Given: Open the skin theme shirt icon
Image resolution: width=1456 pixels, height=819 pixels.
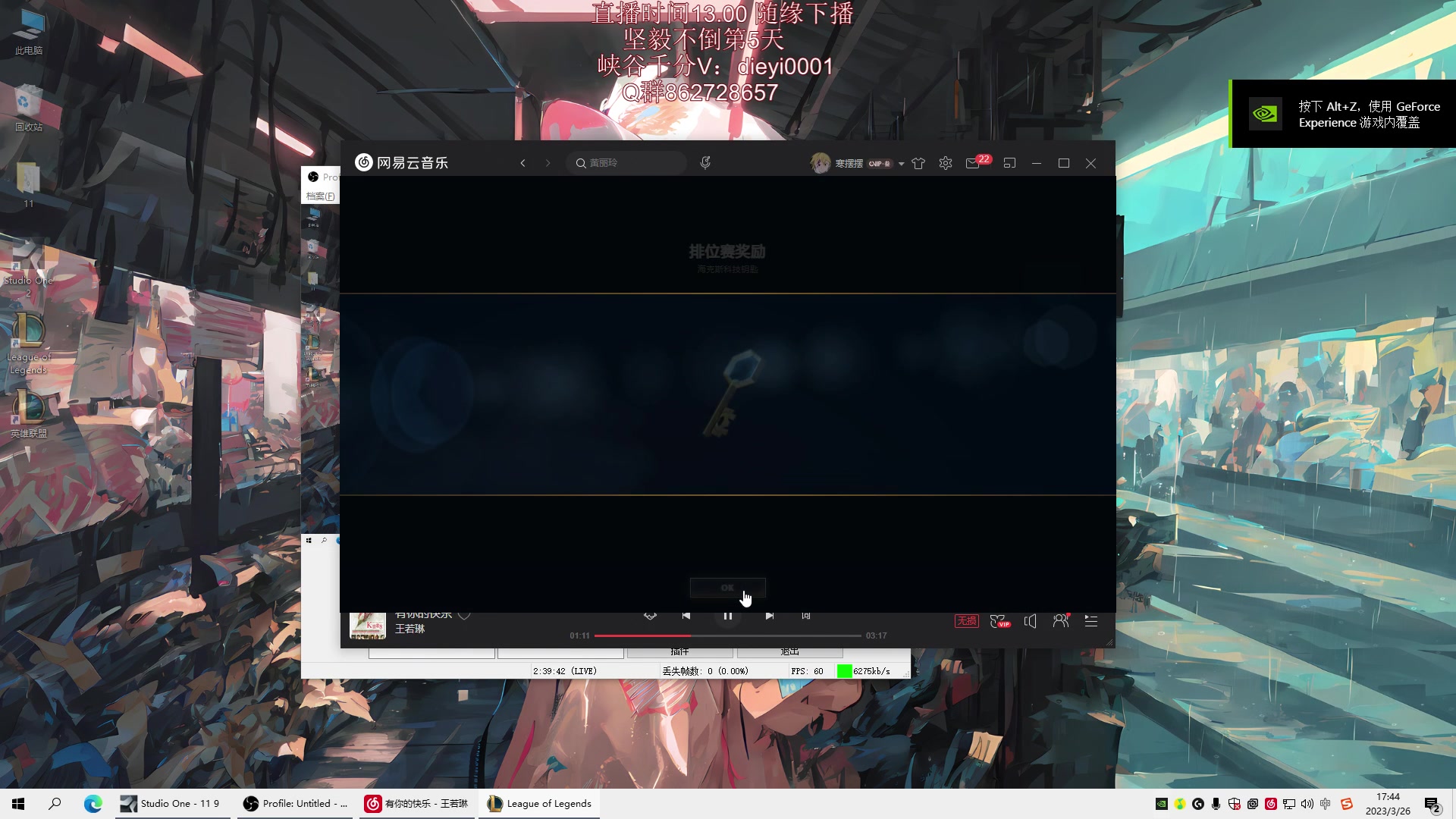Looking at the screenshot, I should [918, 163].
